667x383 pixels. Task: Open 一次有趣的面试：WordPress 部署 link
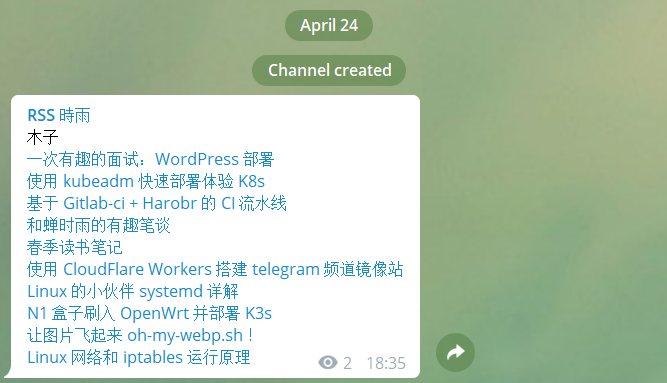[150, 159]
